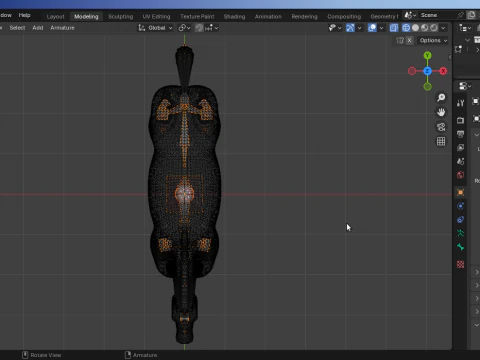The width and height of the screenshot is (480, 360).
Task: Open Global transform orientation dropdown
Action: (156, 28)
